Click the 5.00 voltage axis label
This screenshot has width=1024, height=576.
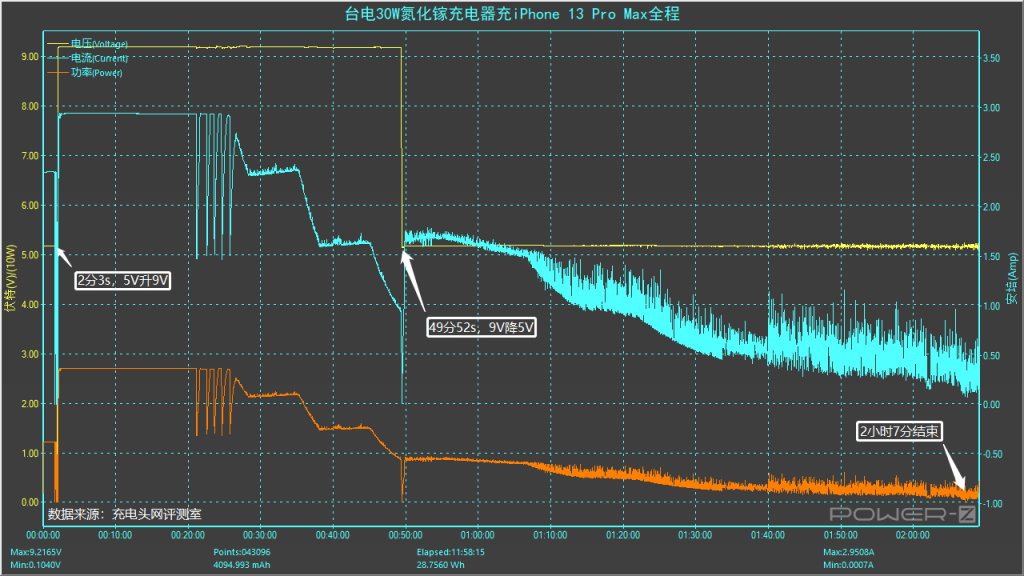click(29, 255)
